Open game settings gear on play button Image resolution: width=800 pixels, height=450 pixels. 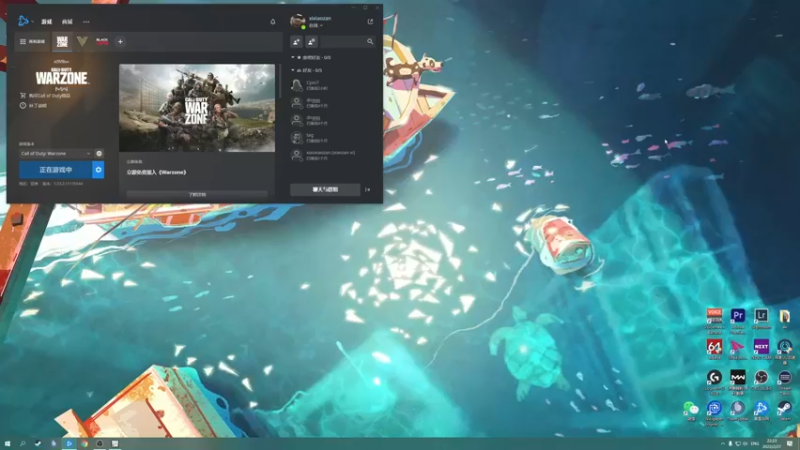coord(98,170)
